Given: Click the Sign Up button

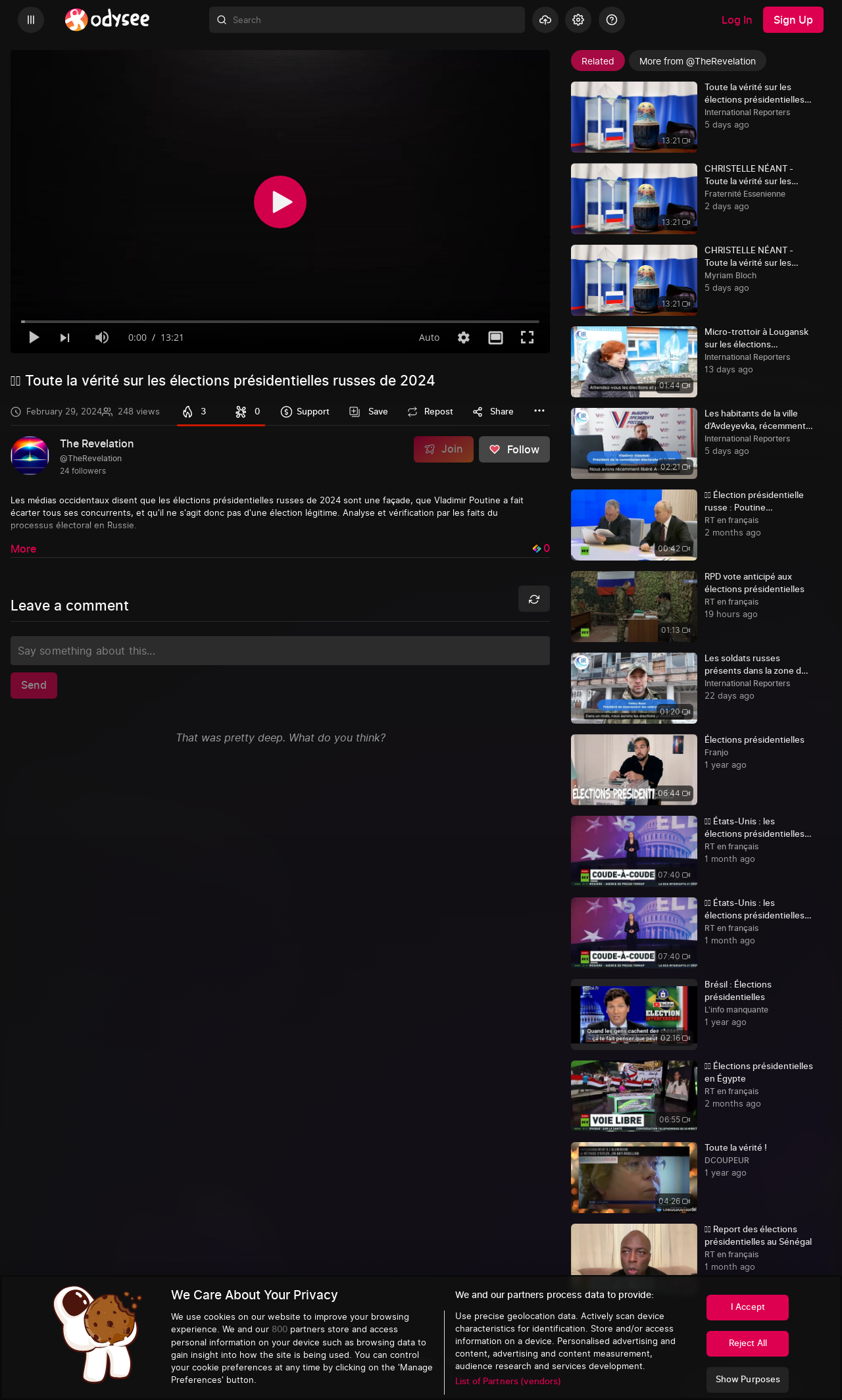Looking at the screenshot, I should 793,20.
